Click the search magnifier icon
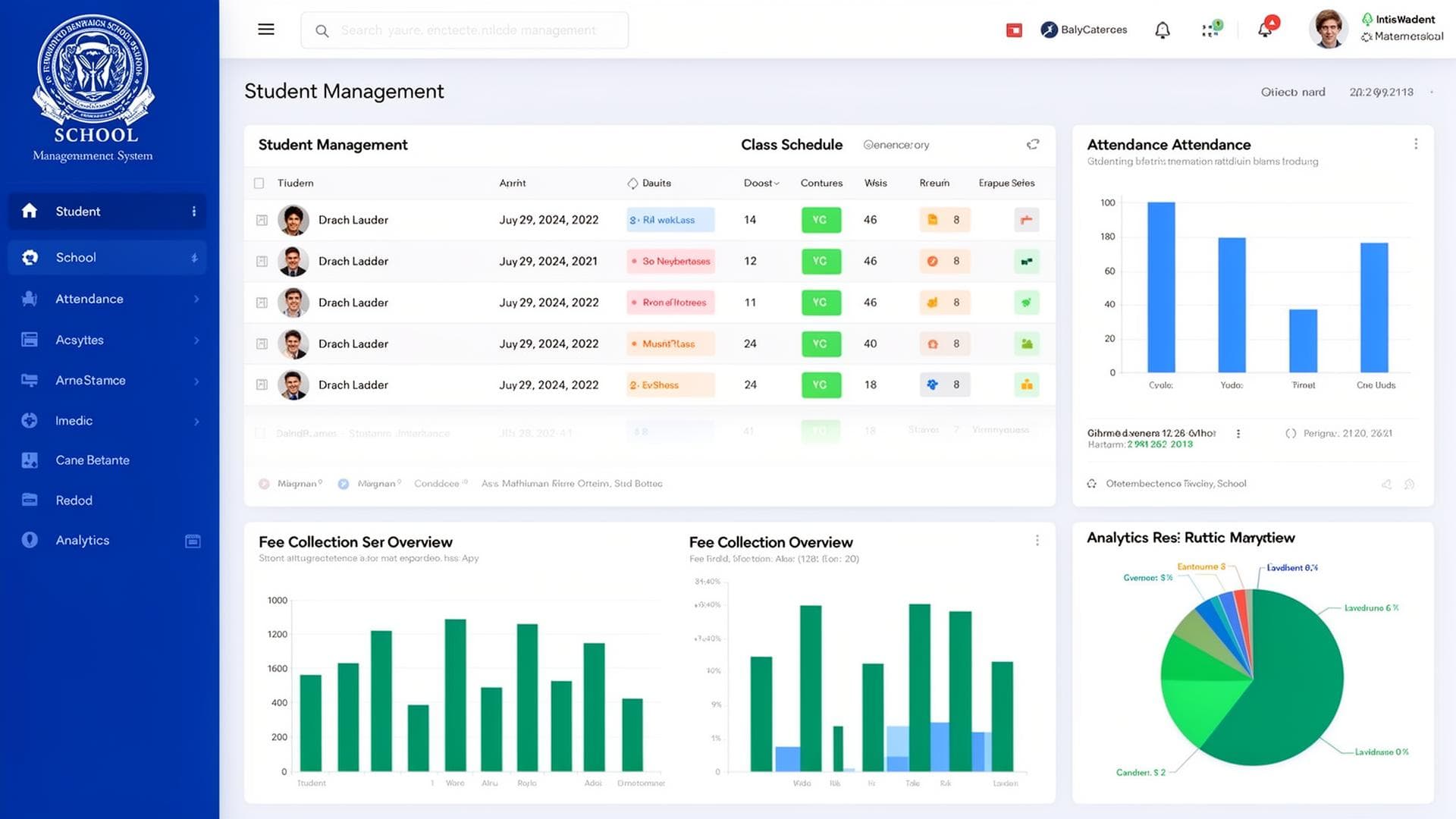Screen dimensions: 1456x819 322,31
